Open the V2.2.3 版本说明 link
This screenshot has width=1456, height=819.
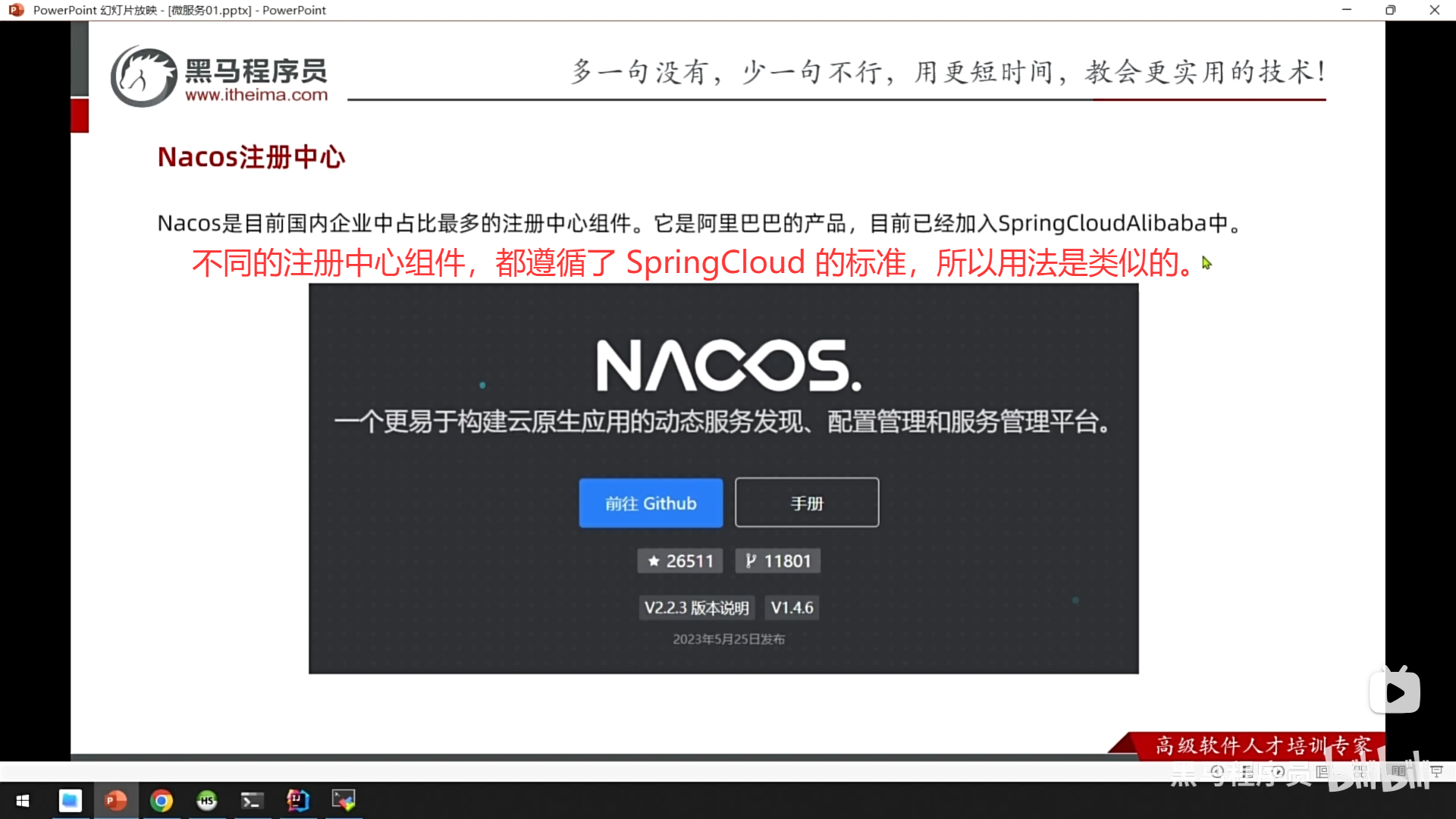[696, 607]
